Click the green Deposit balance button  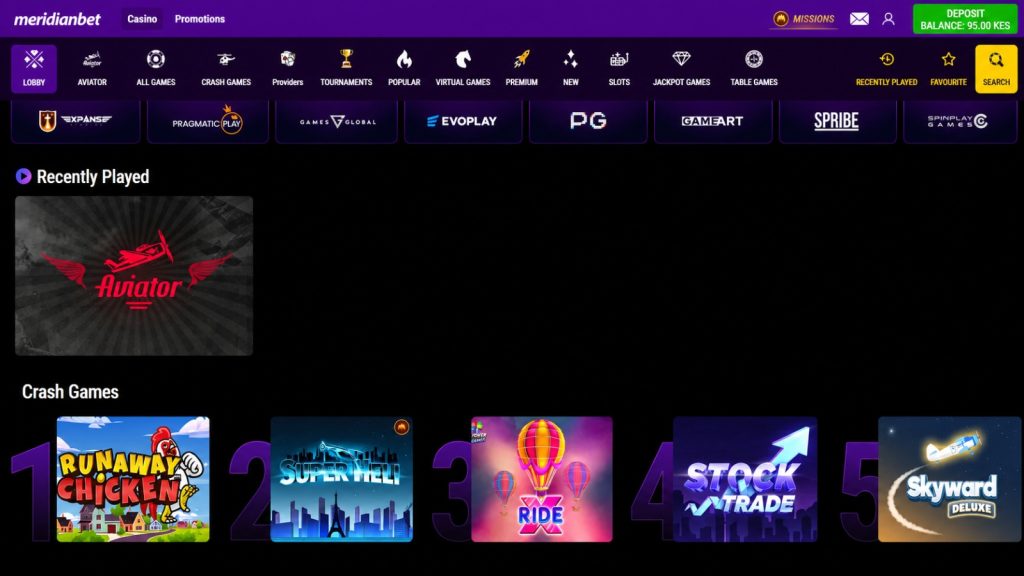965,19
